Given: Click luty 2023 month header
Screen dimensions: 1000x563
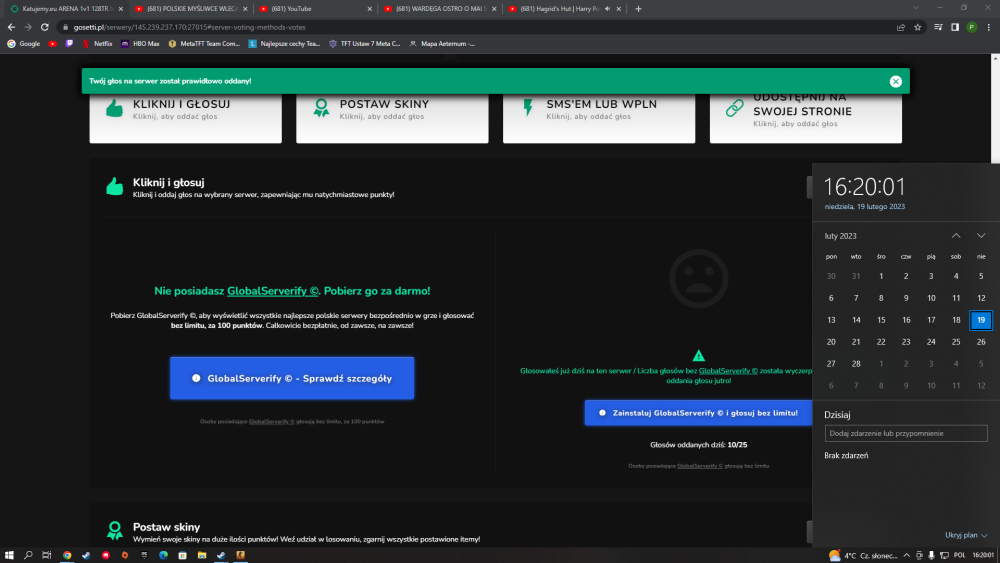Looking at the screenshot, I should pos(841,236).
